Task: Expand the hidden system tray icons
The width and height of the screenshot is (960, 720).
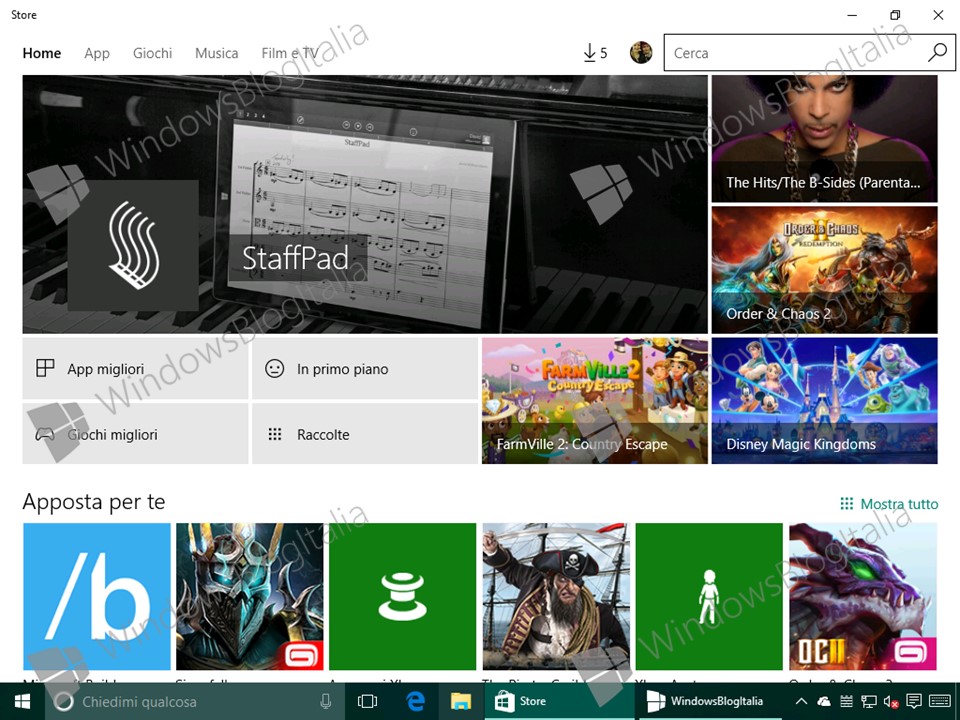Action: (801, 702)
